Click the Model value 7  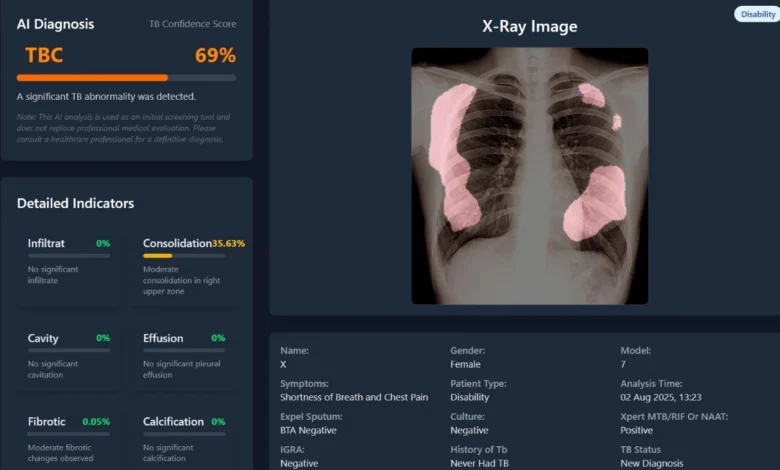(623, 365)
